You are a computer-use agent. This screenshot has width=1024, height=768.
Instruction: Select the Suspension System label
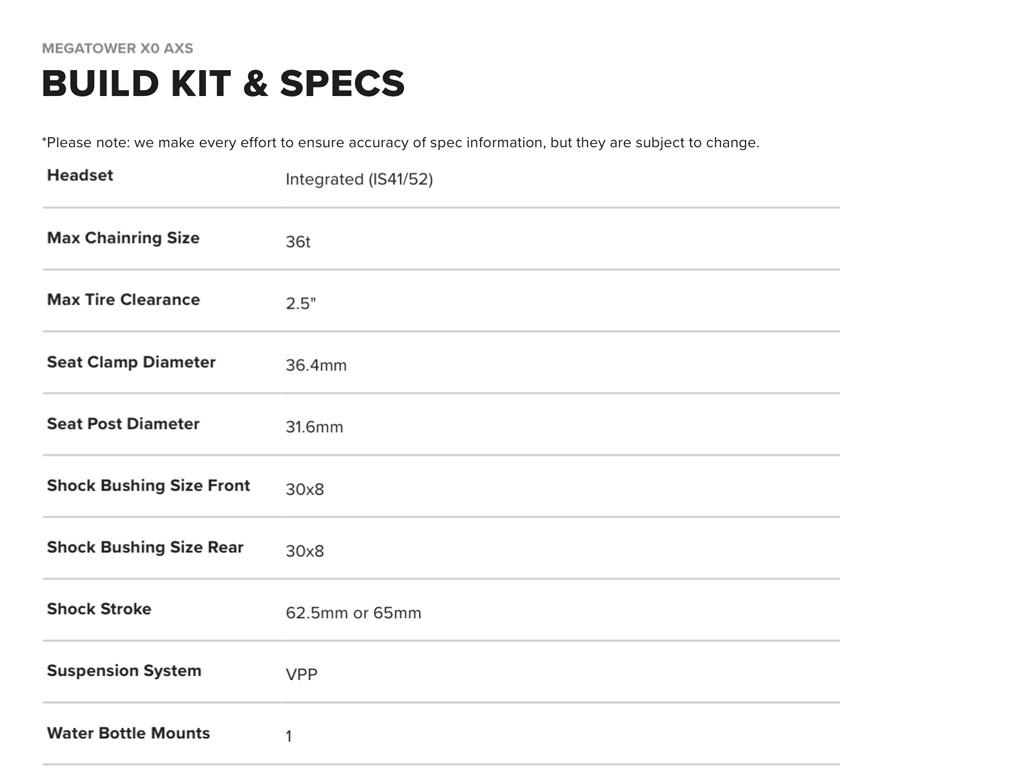pos(124,671)
